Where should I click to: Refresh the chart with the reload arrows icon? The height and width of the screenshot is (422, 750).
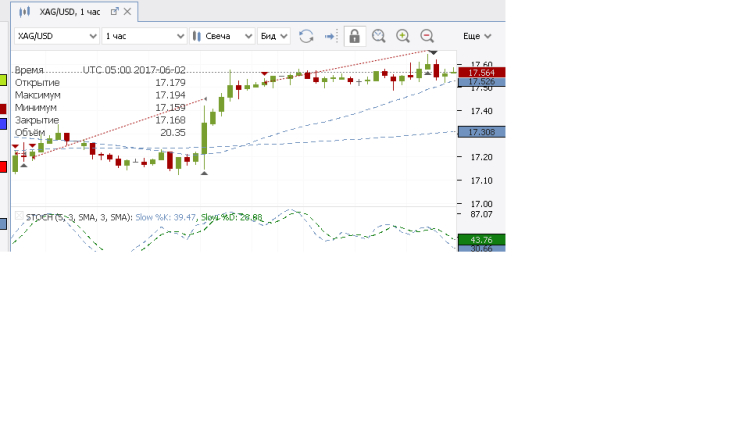tap(306, 36)
